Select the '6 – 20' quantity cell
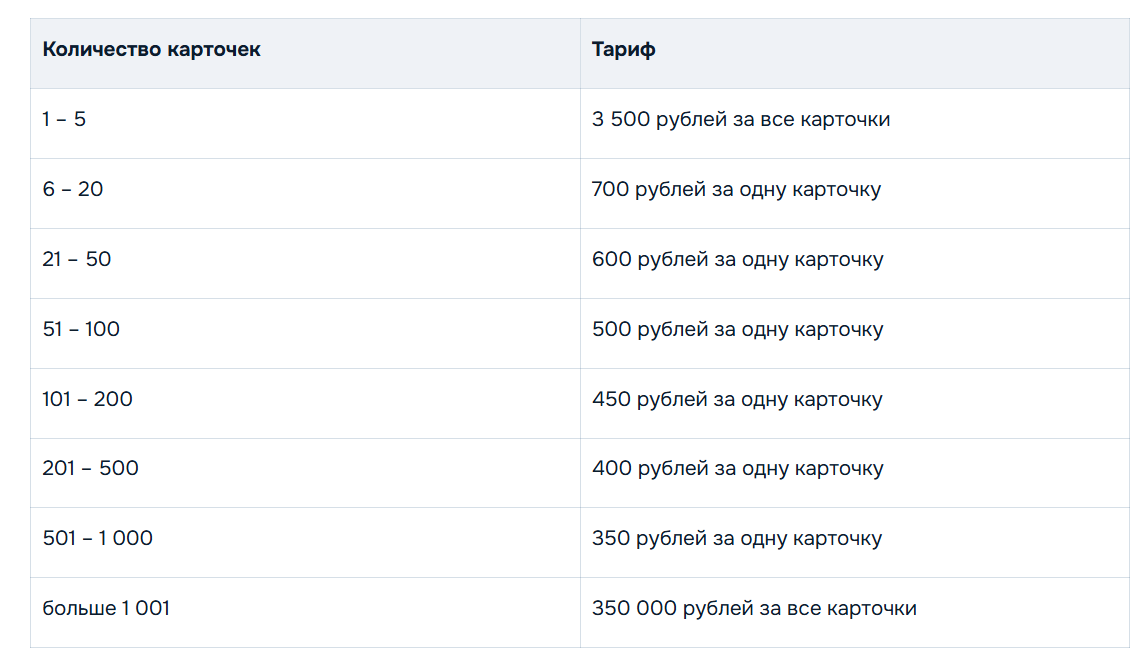The width and height of the screenshot is (1142, 658). (x=73, y=190)
